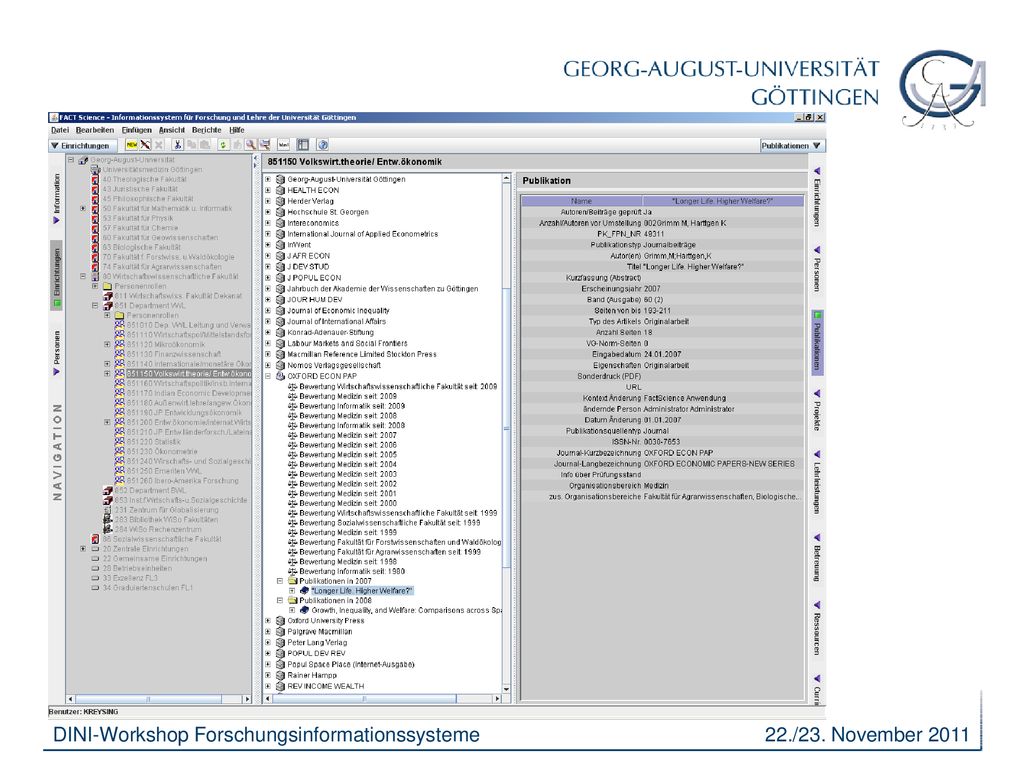Open the Einrichtungen tab on the right sidebar
The width and height of the screenshot is (1024, 768).
(817, 198)
